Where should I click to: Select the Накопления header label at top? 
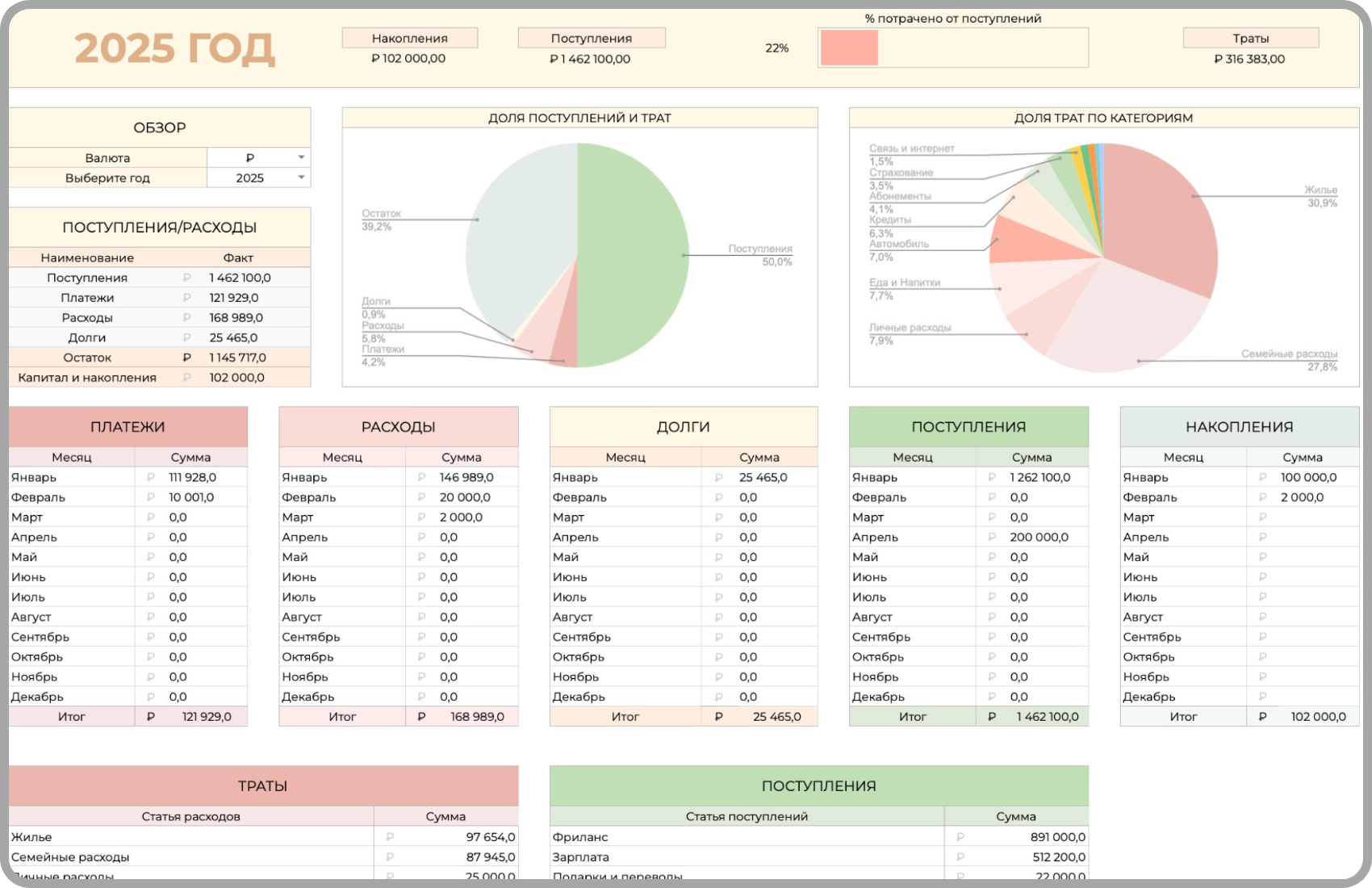[x=410, y=38]
